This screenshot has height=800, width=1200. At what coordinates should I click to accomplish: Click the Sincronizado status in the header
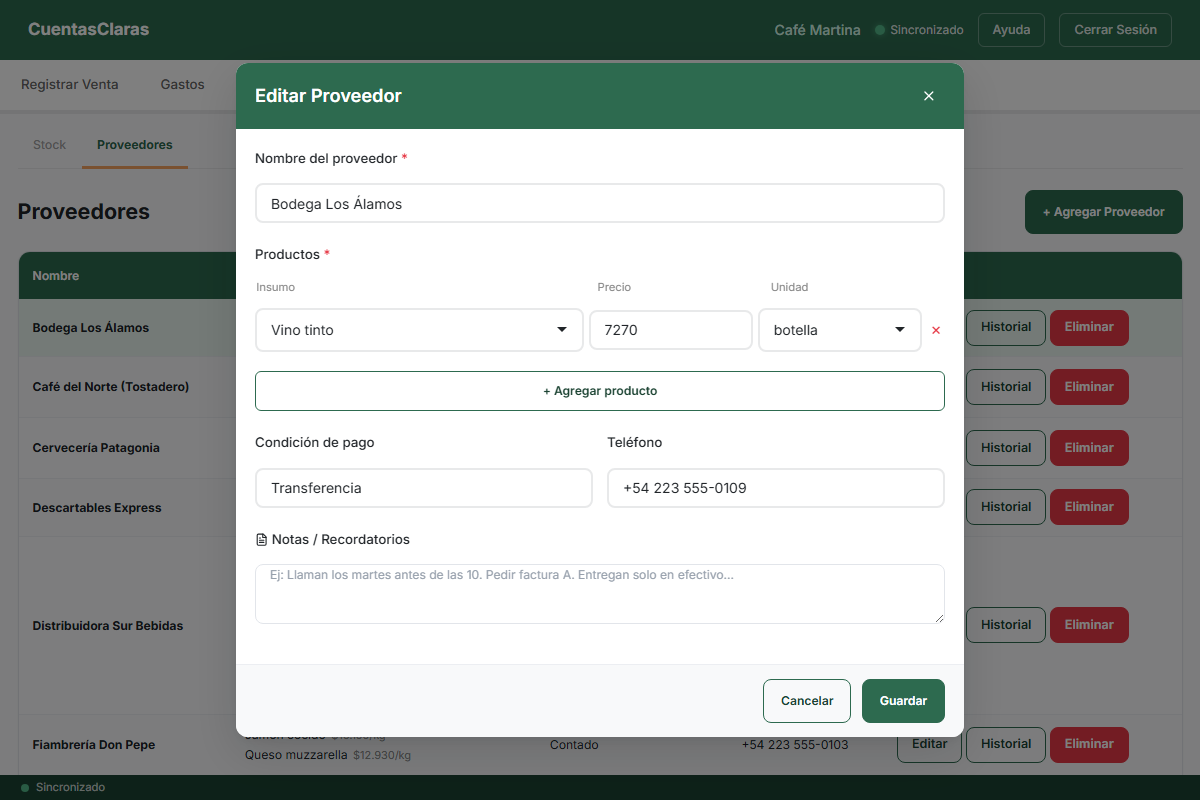tap(919, 30)
